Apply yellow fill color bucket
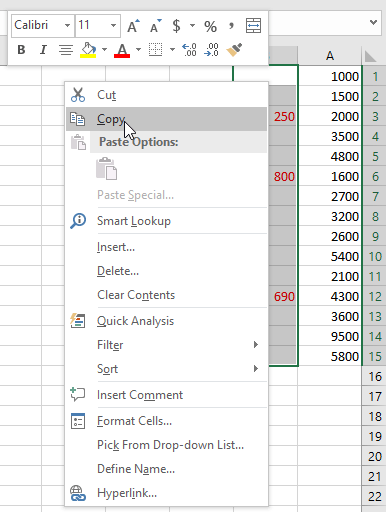This screenshot has width=386, height=512. [88, 50]
